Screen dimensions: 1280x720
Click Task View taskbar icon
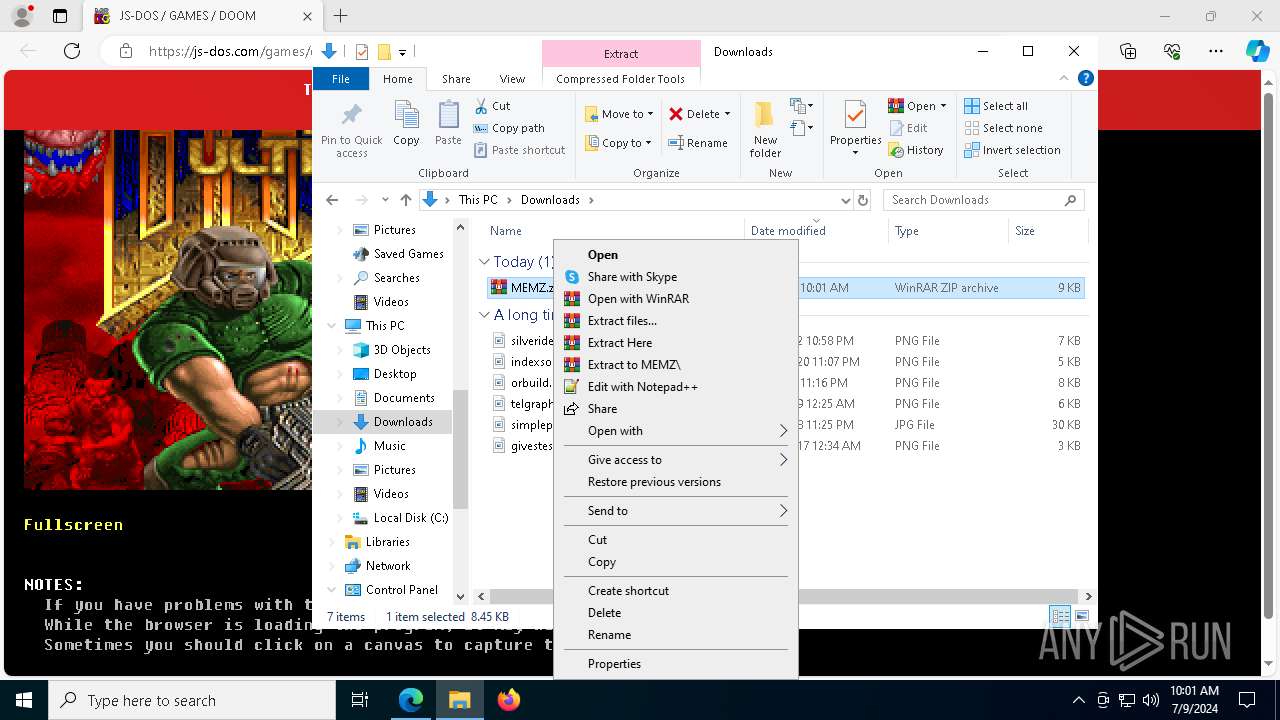[x=360, y=700]
